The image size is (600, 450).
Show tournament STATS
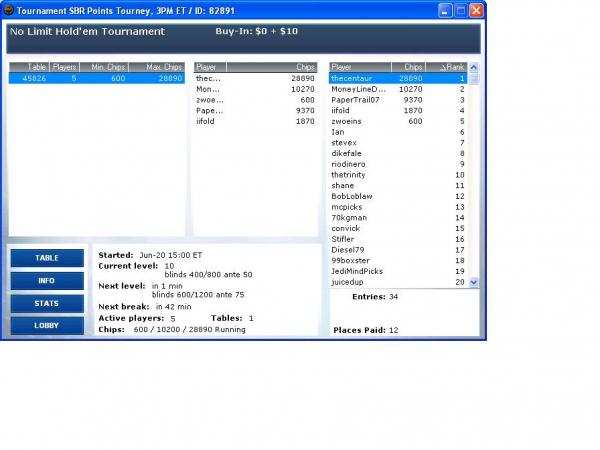click(x=47, y=303)
